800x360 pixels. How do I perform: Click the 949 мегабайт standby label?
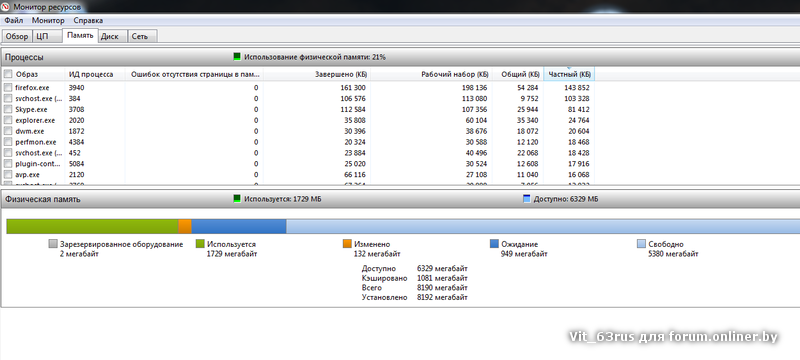click(524, 254)
